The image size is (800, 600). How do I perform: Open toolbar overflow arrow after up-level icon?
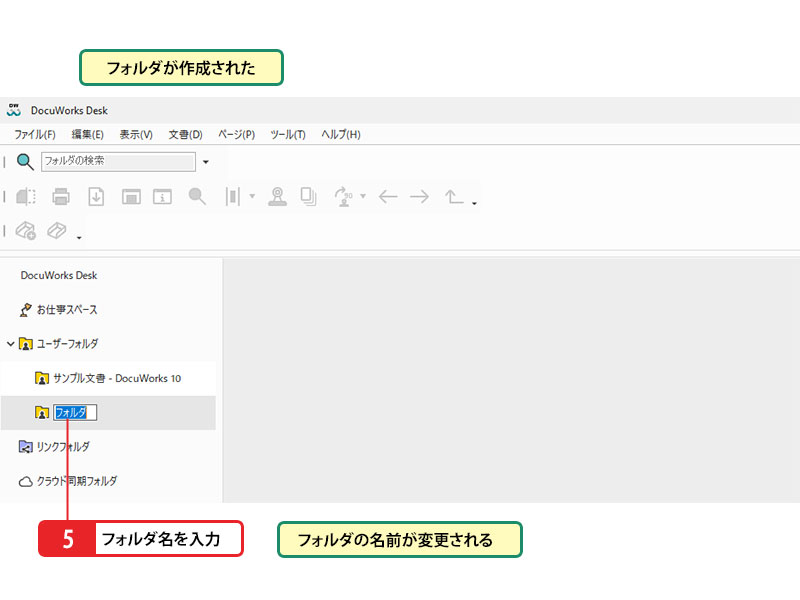point(474,203)
